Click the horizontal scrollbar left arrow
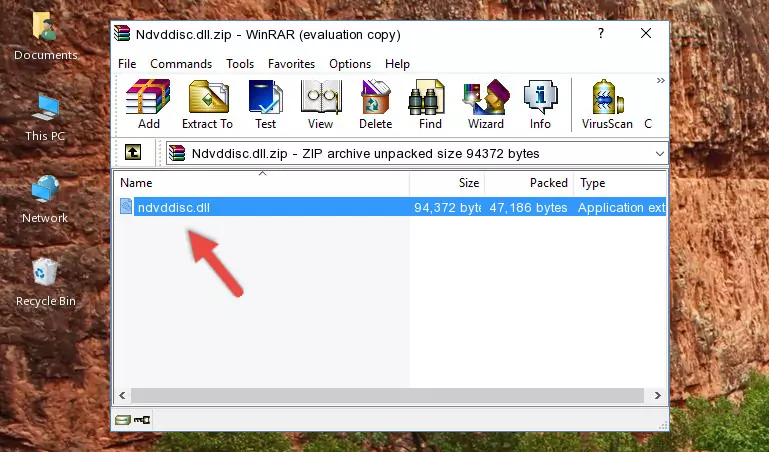 [122, 395]
